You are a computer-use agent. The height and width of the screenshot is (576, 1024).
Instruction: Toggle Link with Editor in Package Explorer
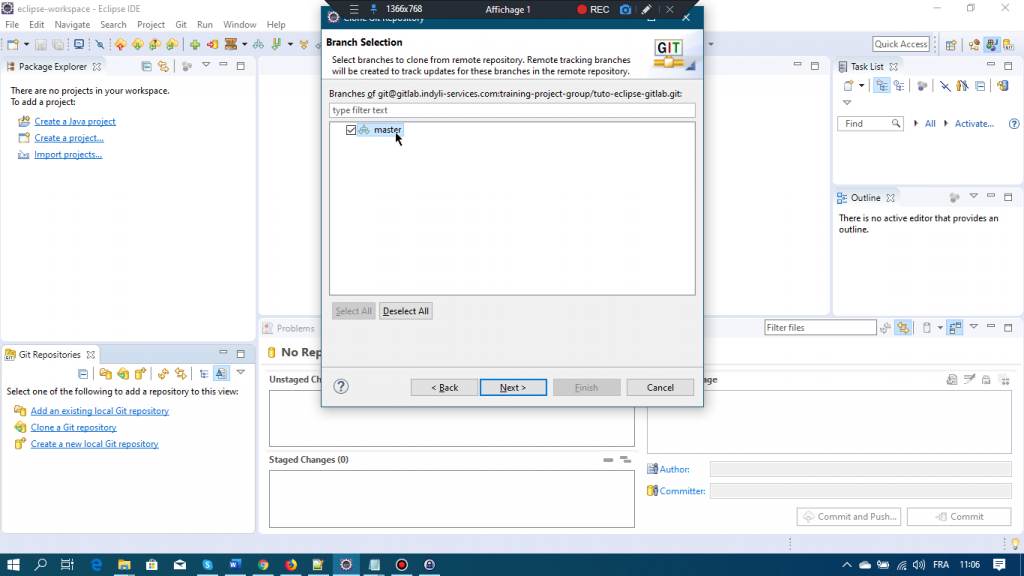(x=163, y=67)
